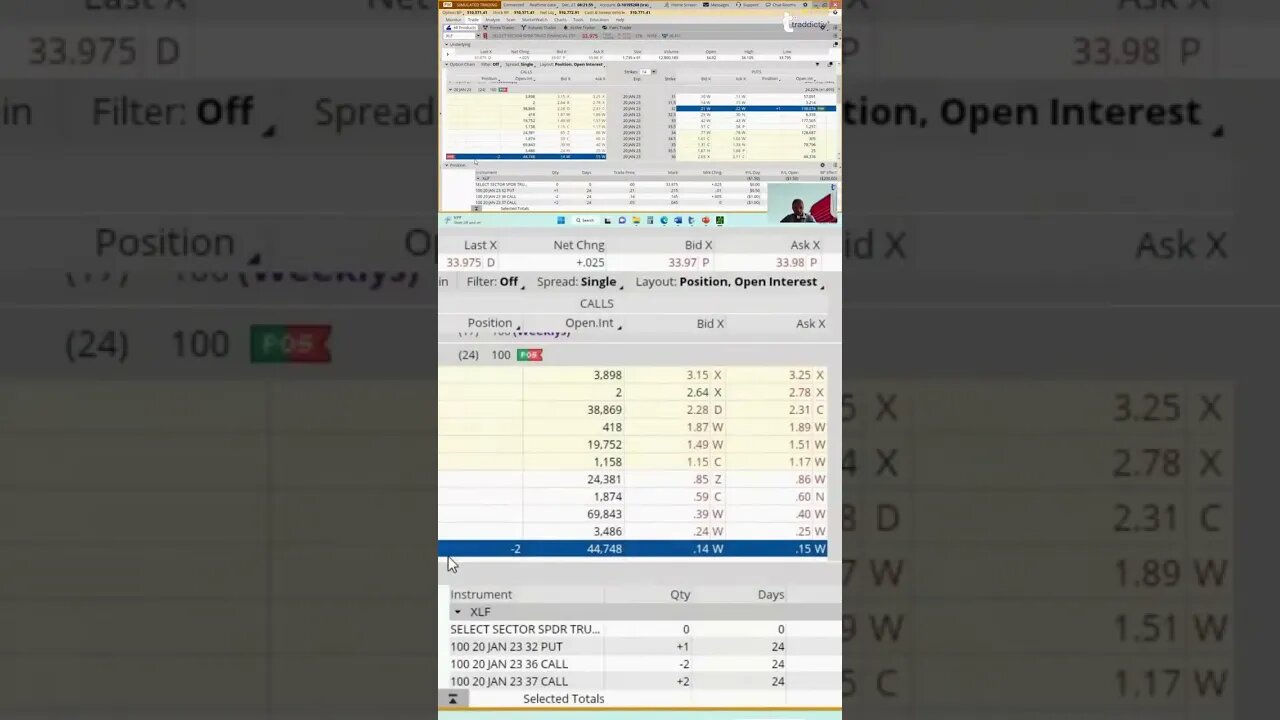Image resolution: width=1280 pixels, height=720 pixels.
Task: Switch to the Trade tab
Action: click(x=473, y=20)
